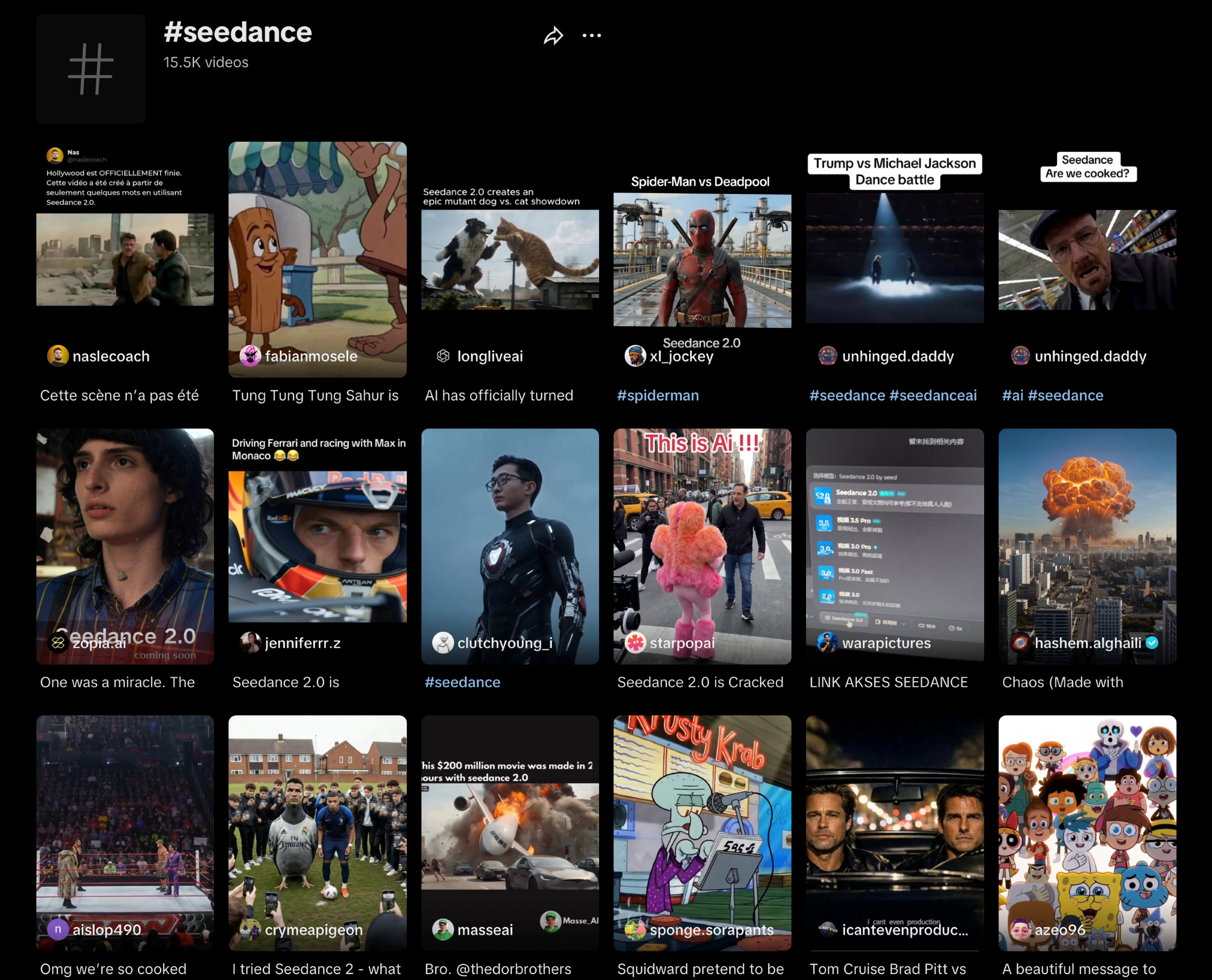Click the jenniferrr.z username
This screenshot has width=1212, height=980.
(x=303, y=644)
